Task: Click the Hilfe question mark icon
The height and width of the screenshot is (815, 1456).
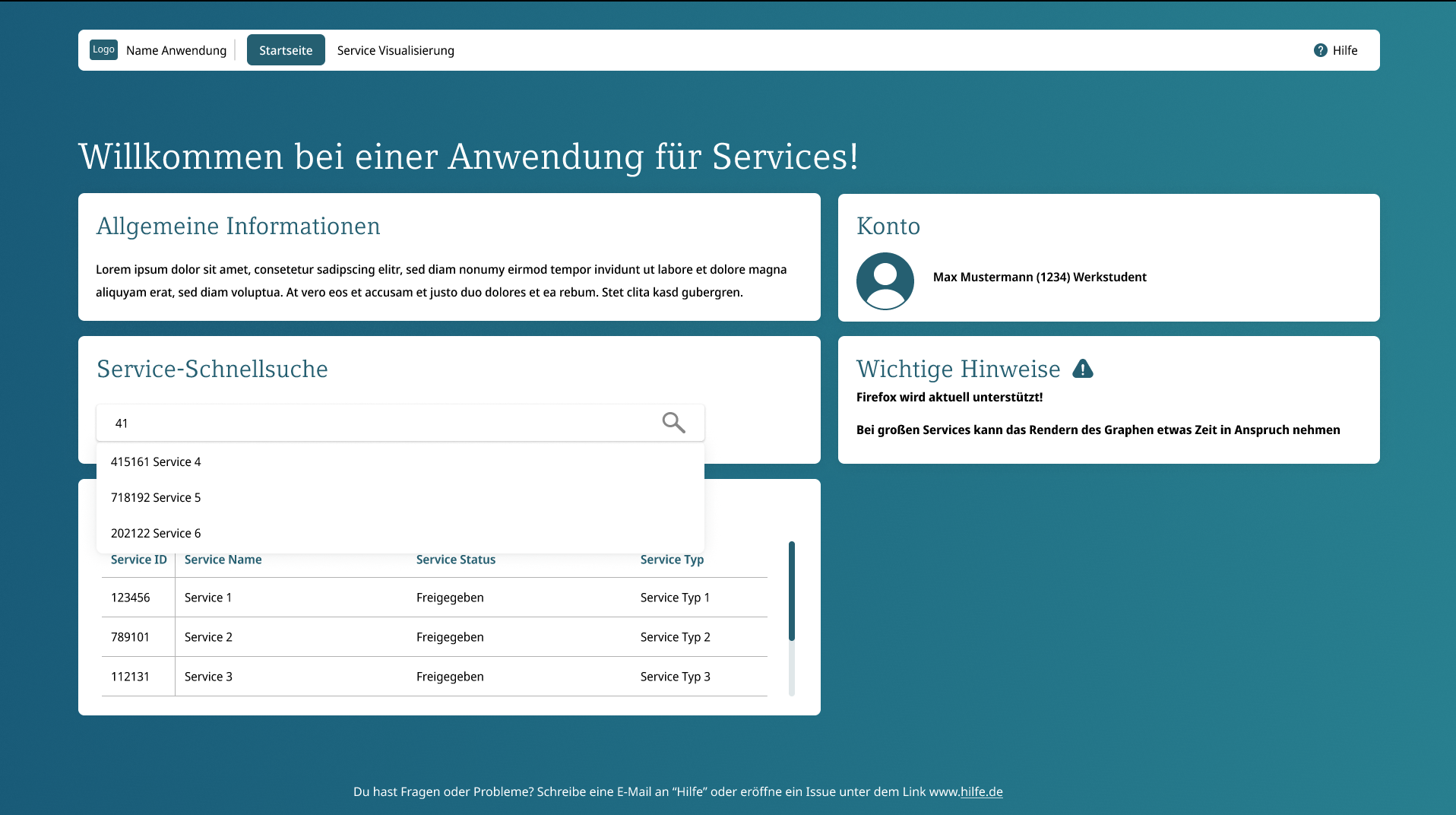Action: pos(1320,50)
